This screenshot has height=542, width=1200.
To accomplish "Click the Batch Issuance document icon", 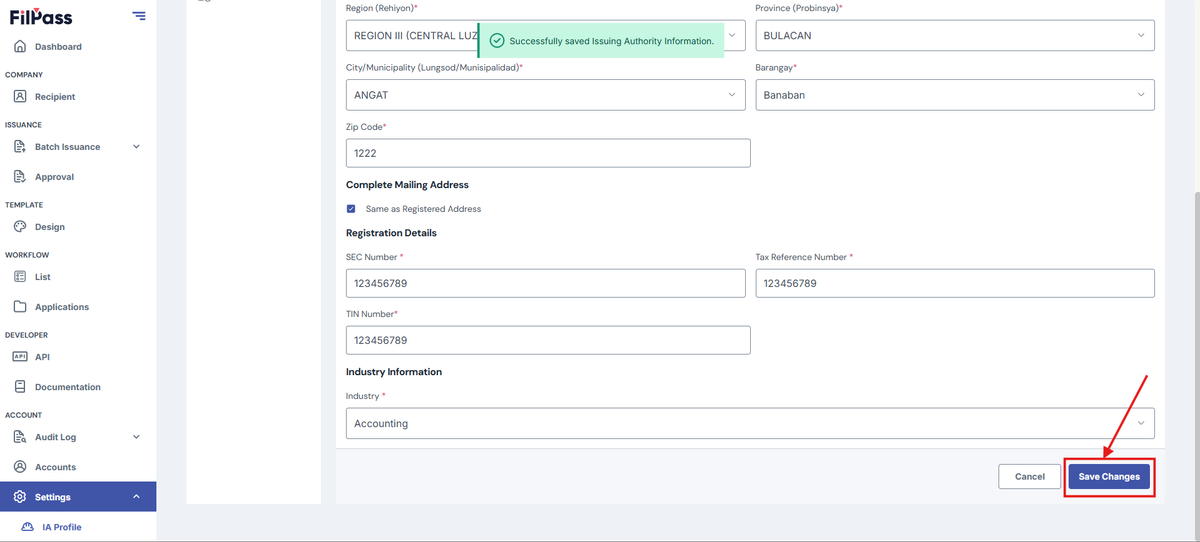I will 20,147.
